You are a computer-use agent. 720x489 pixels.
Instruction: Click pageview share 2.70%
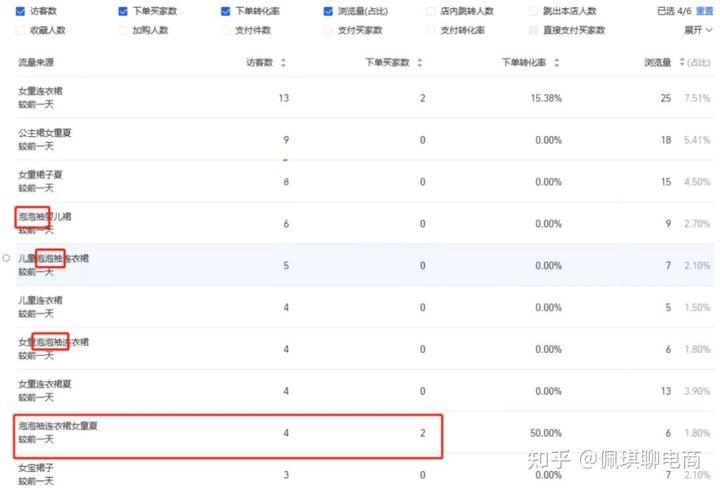[x=697, y=224]
